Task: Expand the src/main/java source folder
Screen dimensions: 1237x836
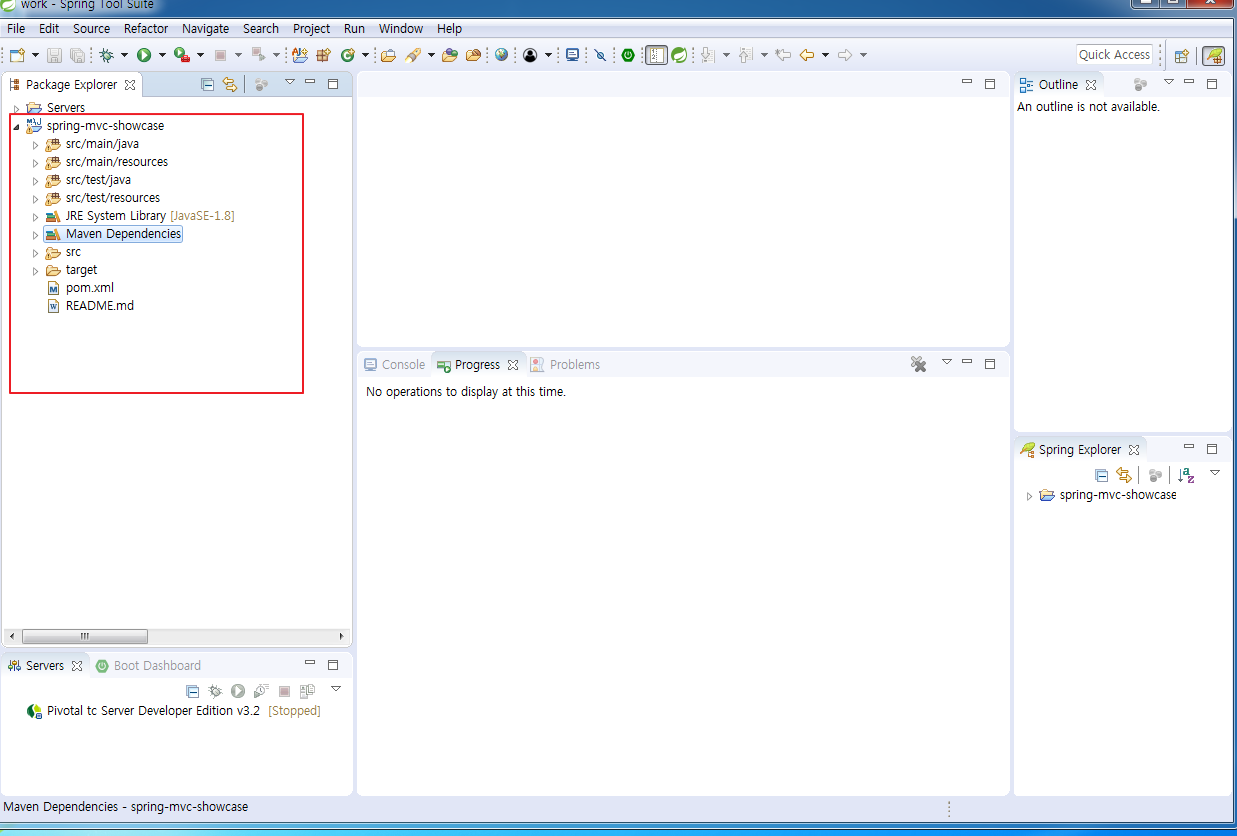Action: (x=35, y=145)
